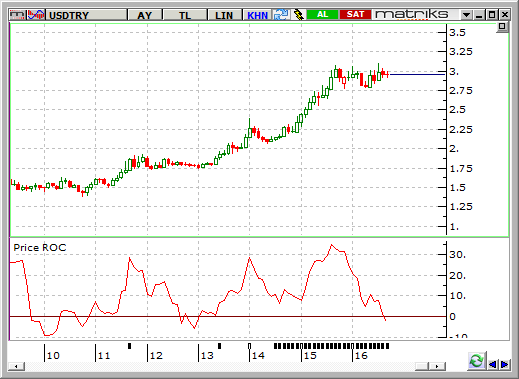Viewport: 519px width, 379px height.
Task: Click the 30. ROC axis label
Action: click(458, 255)
